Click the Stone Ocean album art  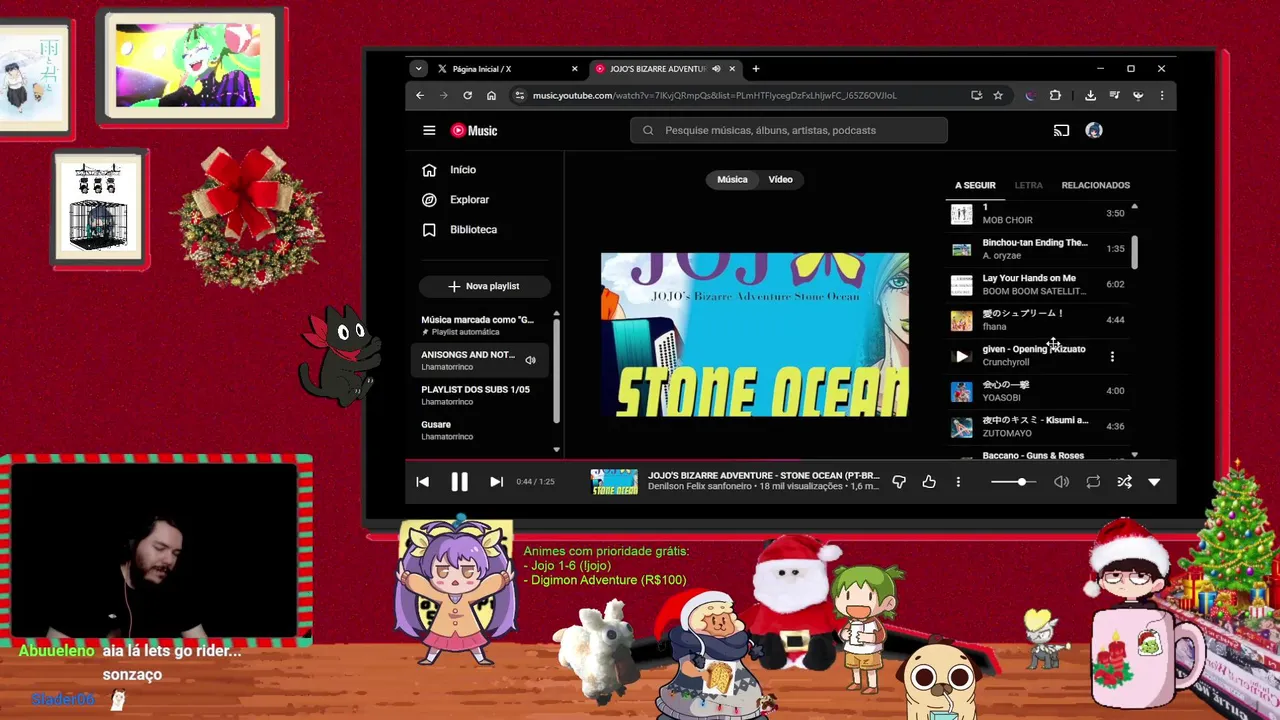tap(755, 335)
